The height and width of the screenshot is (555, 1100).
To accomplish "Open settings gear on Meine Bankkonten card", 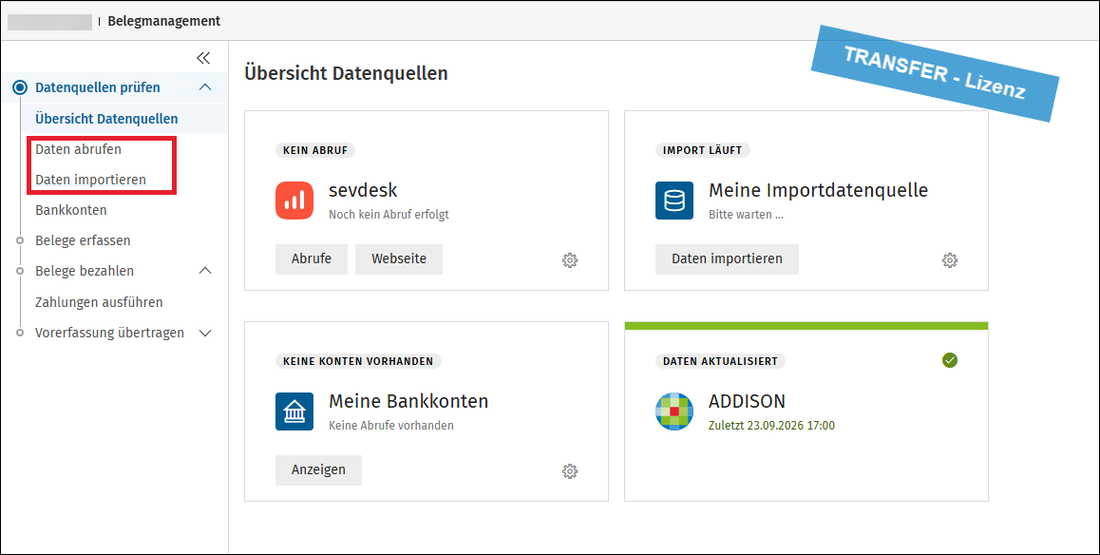I will pyautogui.click(x=570, y=471).
